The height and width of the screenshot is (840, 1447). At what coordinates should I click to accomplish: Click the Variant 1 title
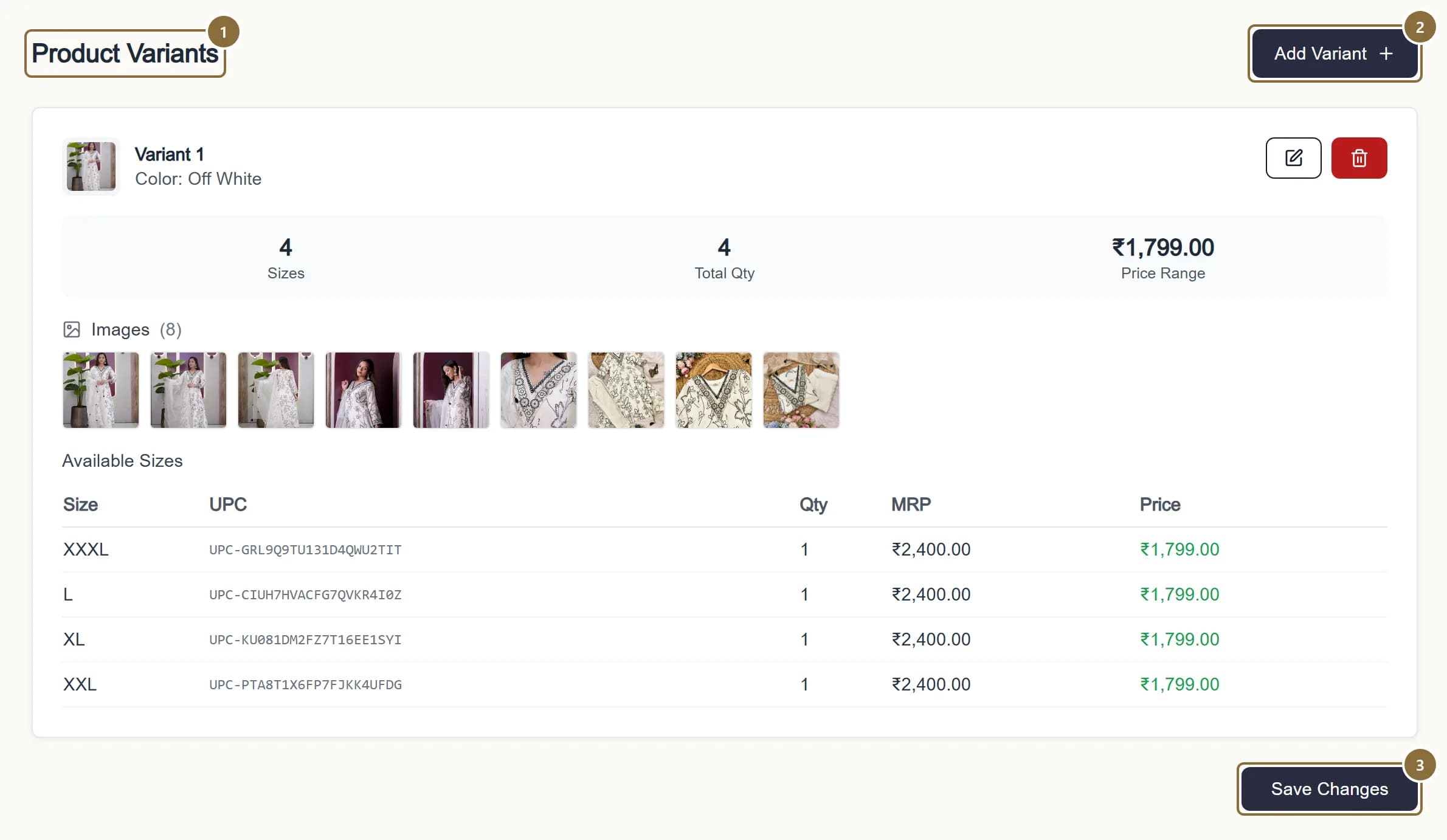(x=169, y=154)
